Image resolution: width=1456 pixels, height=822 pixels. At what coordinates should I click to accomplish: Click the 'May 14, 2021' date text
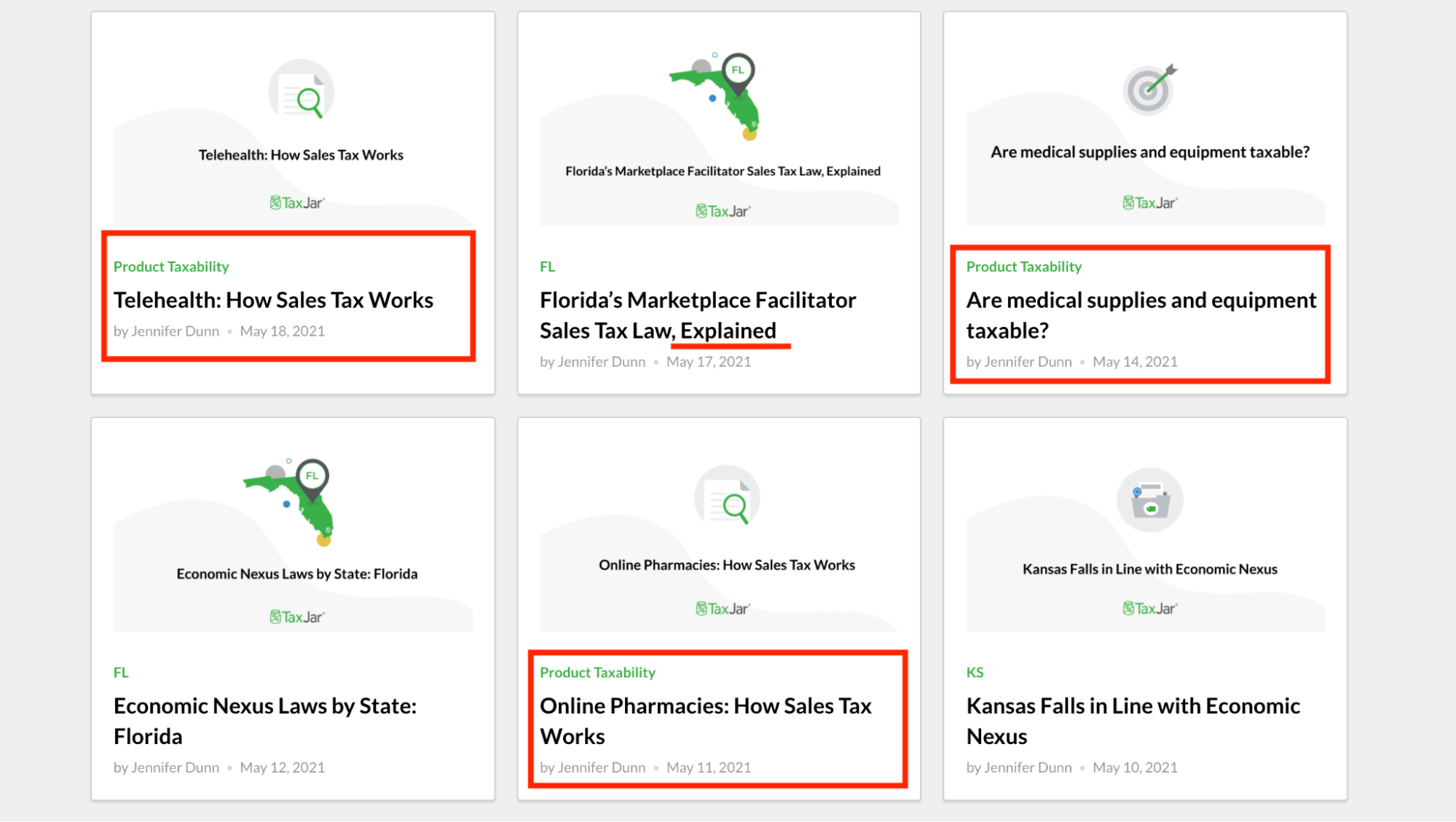pyautogui.click(x=1135, y=362)
